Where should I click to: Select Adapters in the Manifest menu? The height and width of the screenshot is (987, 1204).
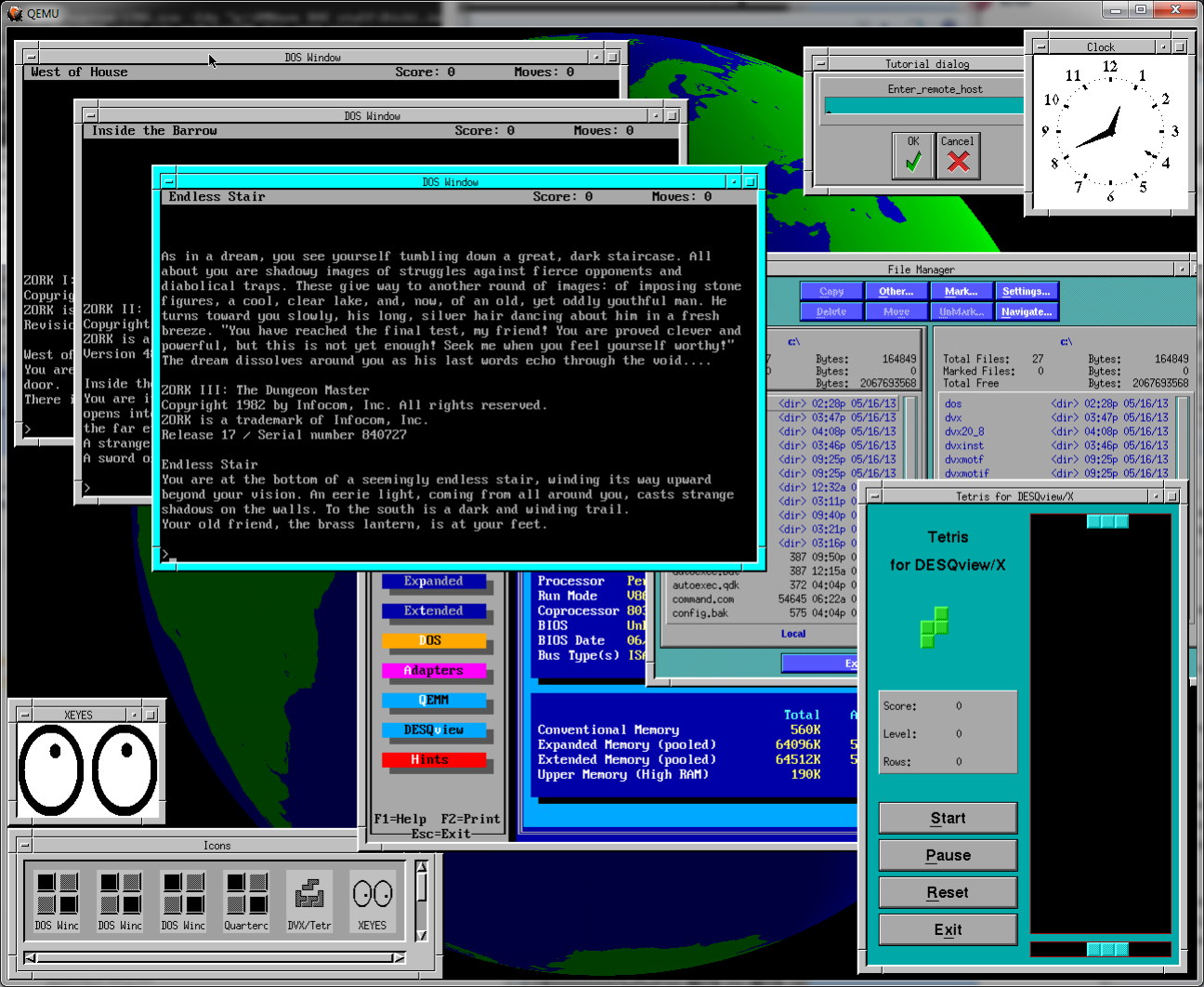(x=435, y=670)
